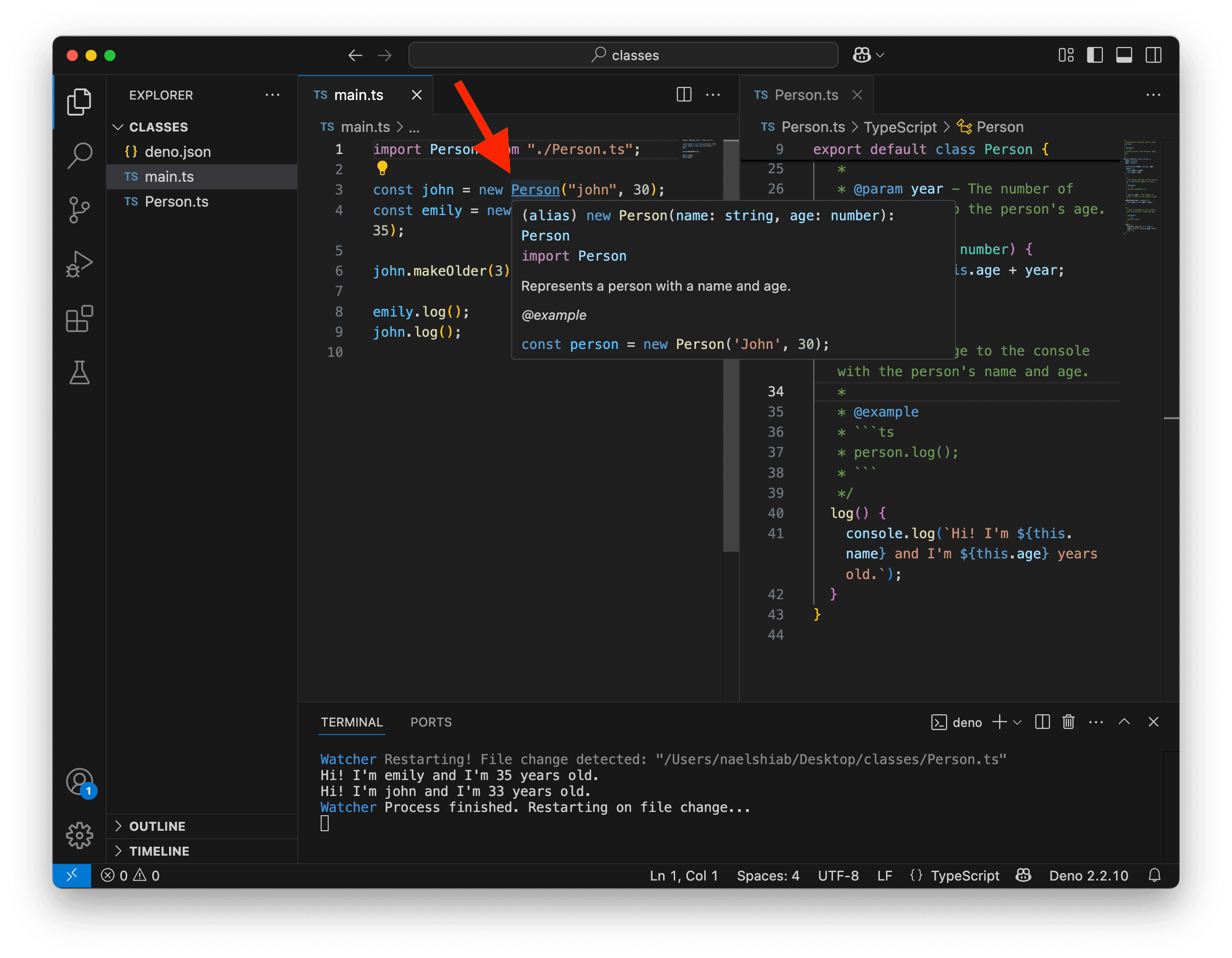The height and width of the screenshot is (958, 1232).
Task: Click the main.ts minimap preview
Action: pos(699,149)
